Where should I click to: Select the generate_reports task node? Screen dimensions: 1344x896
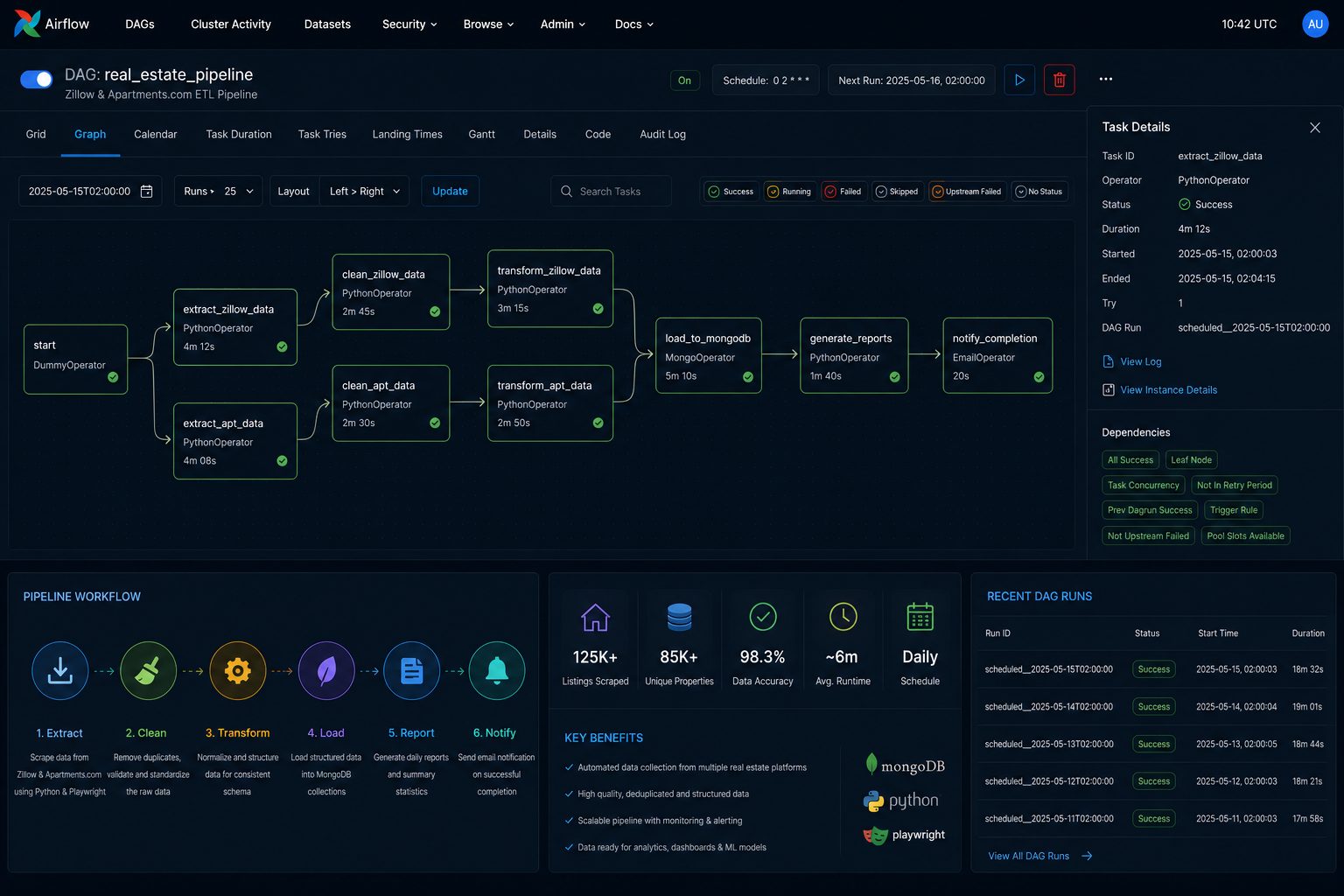853,355
